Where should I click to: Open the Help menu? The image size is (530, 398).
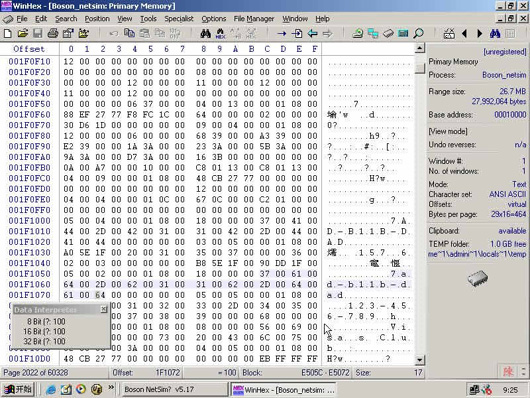coord(322,19)
